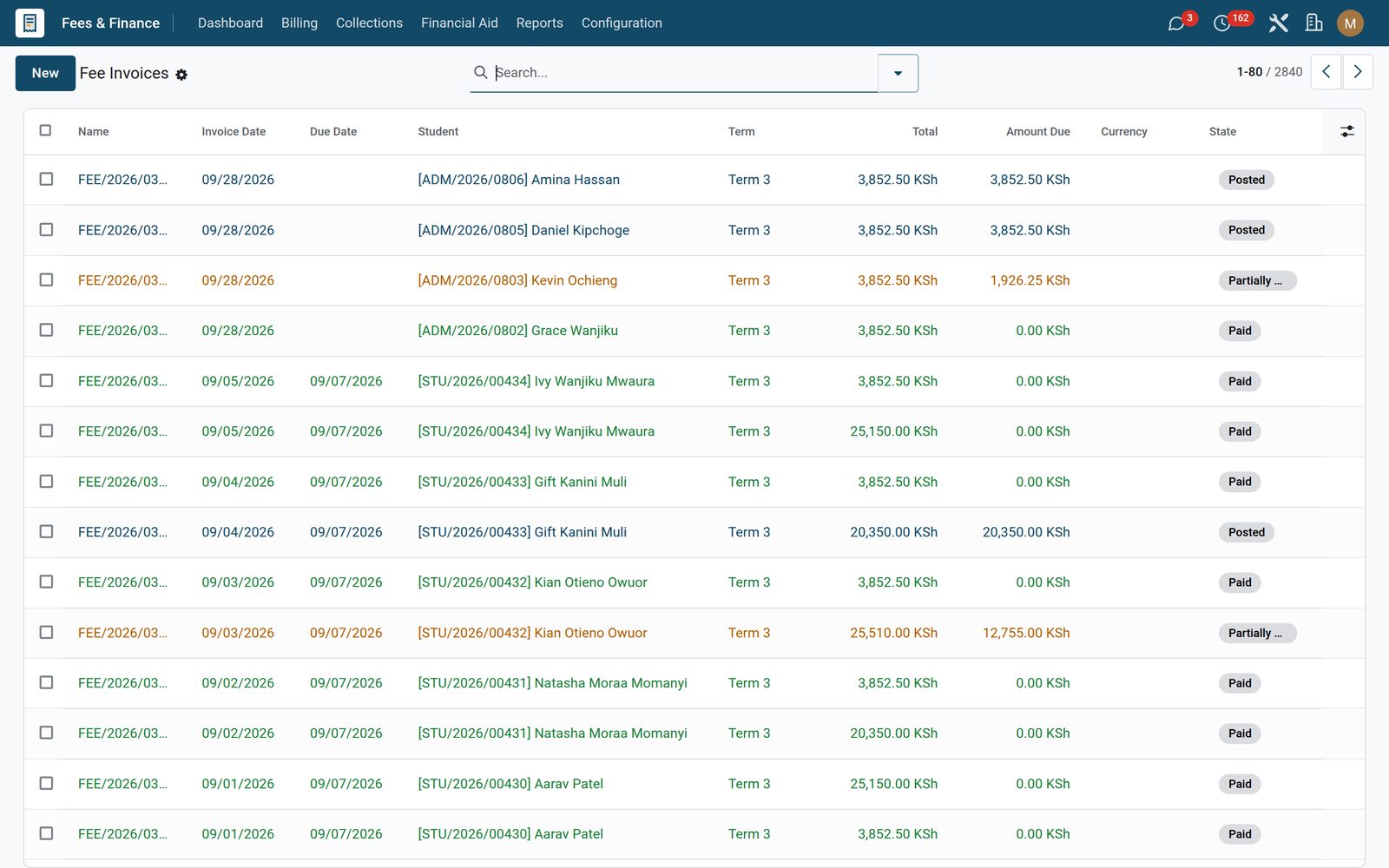This screenshot has width=1389, height=868.
Task: Click the New button
Action: point(45,73)
